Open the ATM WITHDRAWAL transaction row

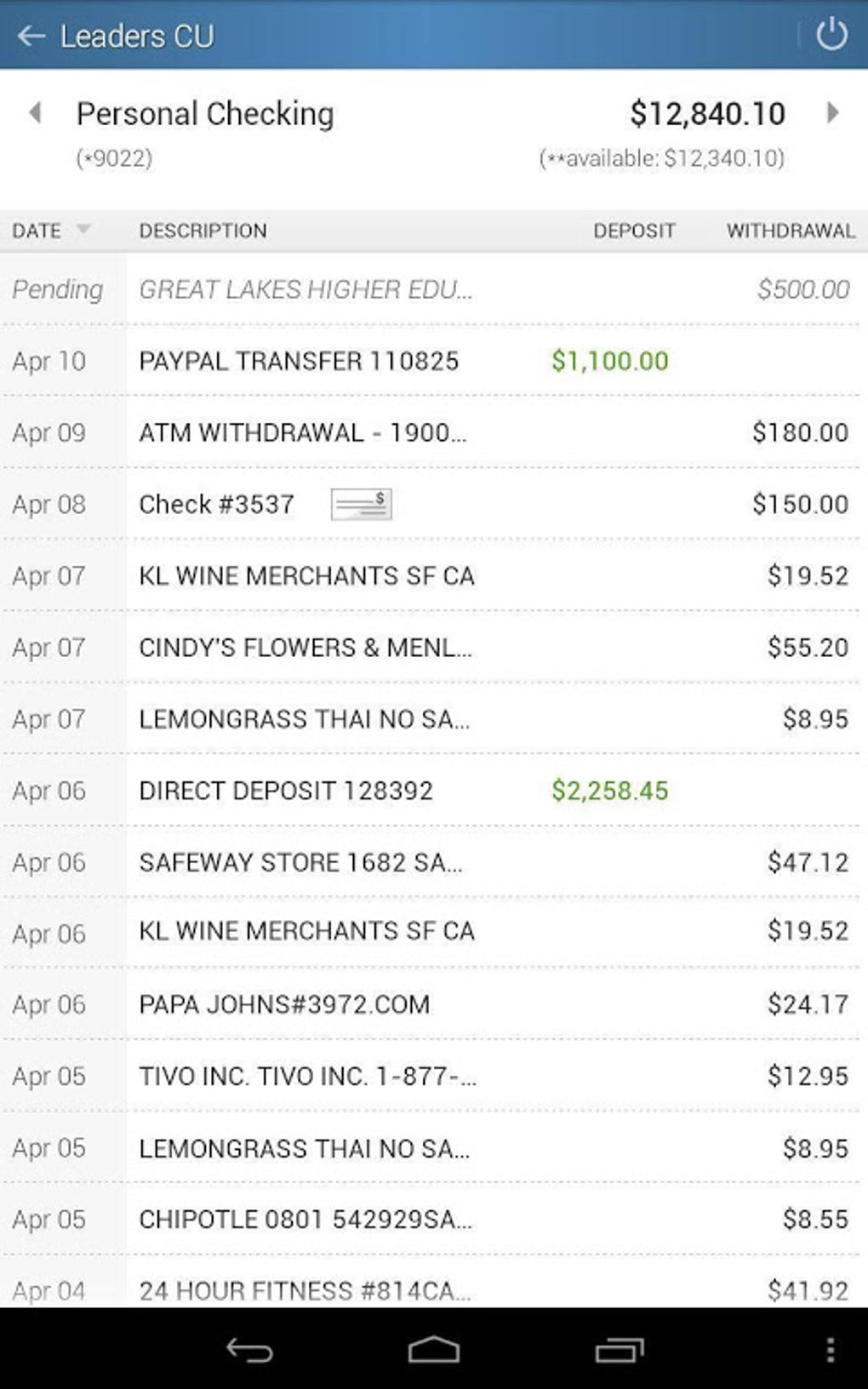click(302, 432)
